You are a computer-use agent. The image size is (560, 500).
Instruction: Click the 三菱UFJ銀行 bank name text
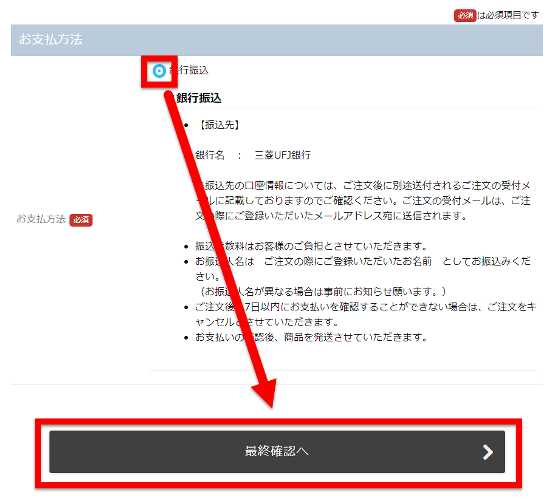(x=282, y=155)
